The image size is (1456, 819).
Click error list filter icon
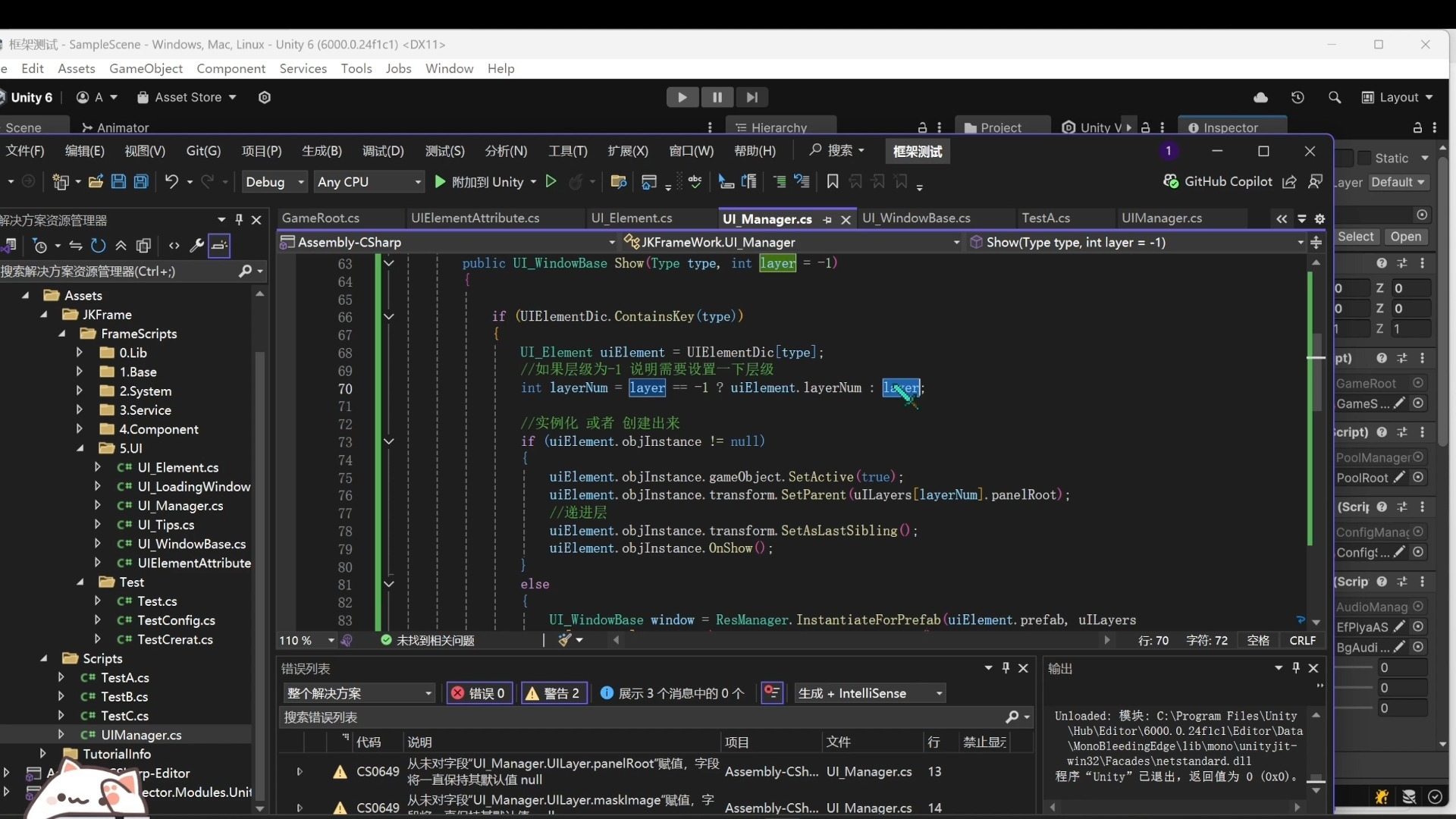coord(772,692)
